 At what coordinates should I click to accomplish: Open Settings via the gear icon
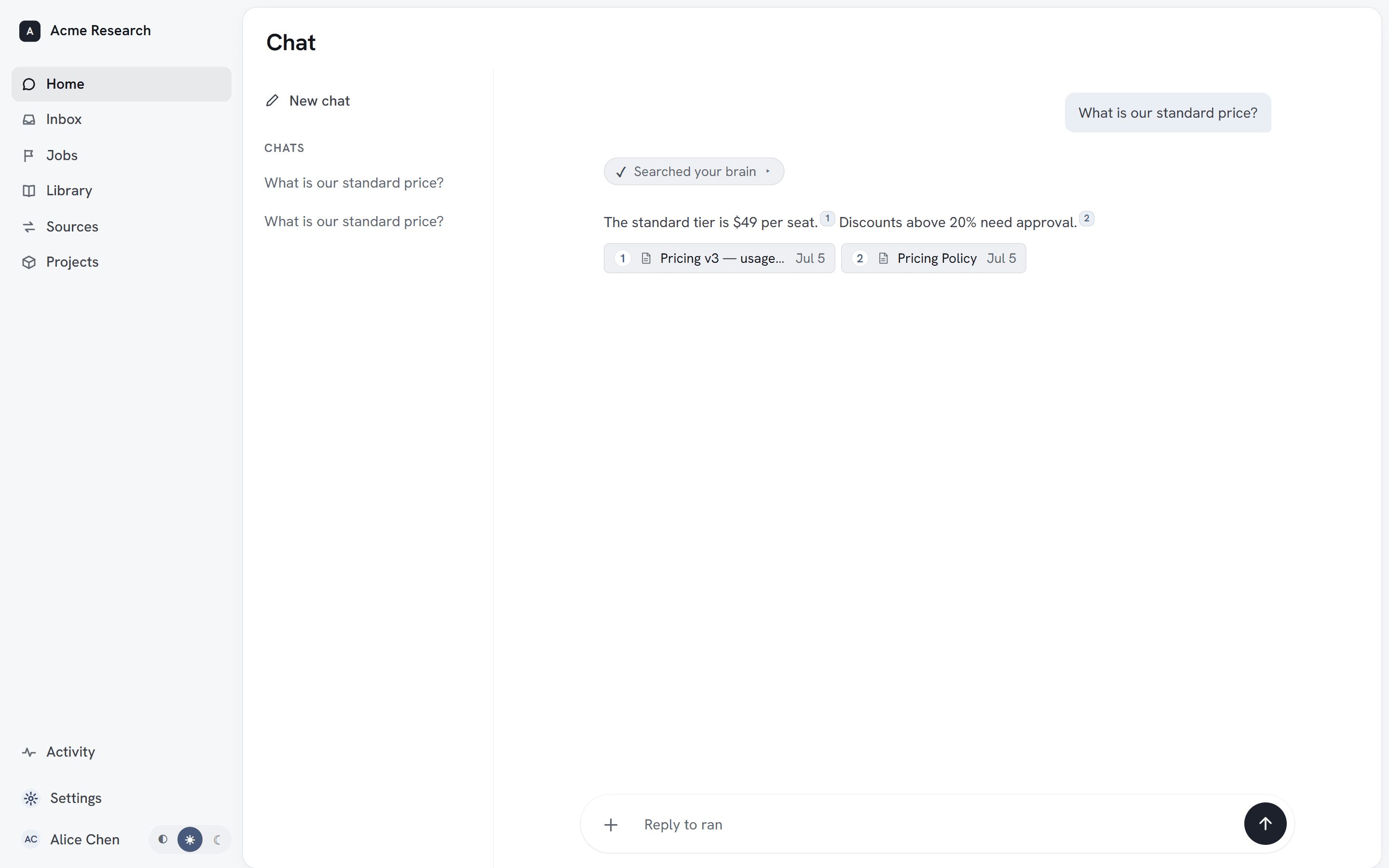coord(31,799)
